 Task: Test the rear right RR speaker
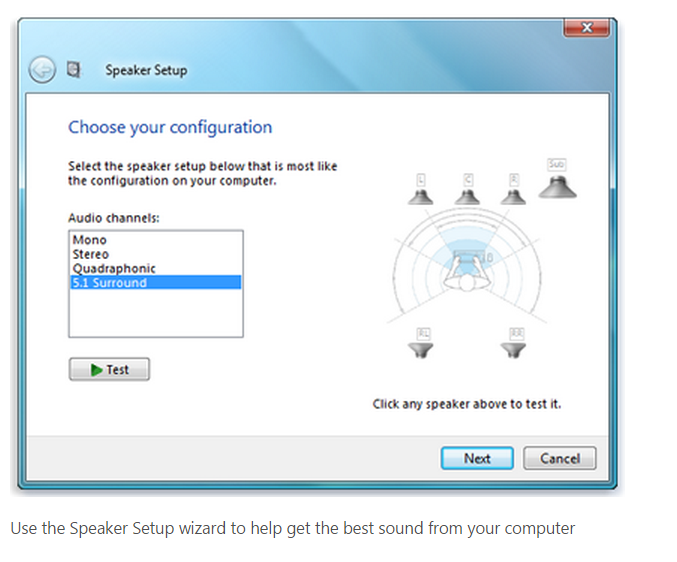pos(513,344)
